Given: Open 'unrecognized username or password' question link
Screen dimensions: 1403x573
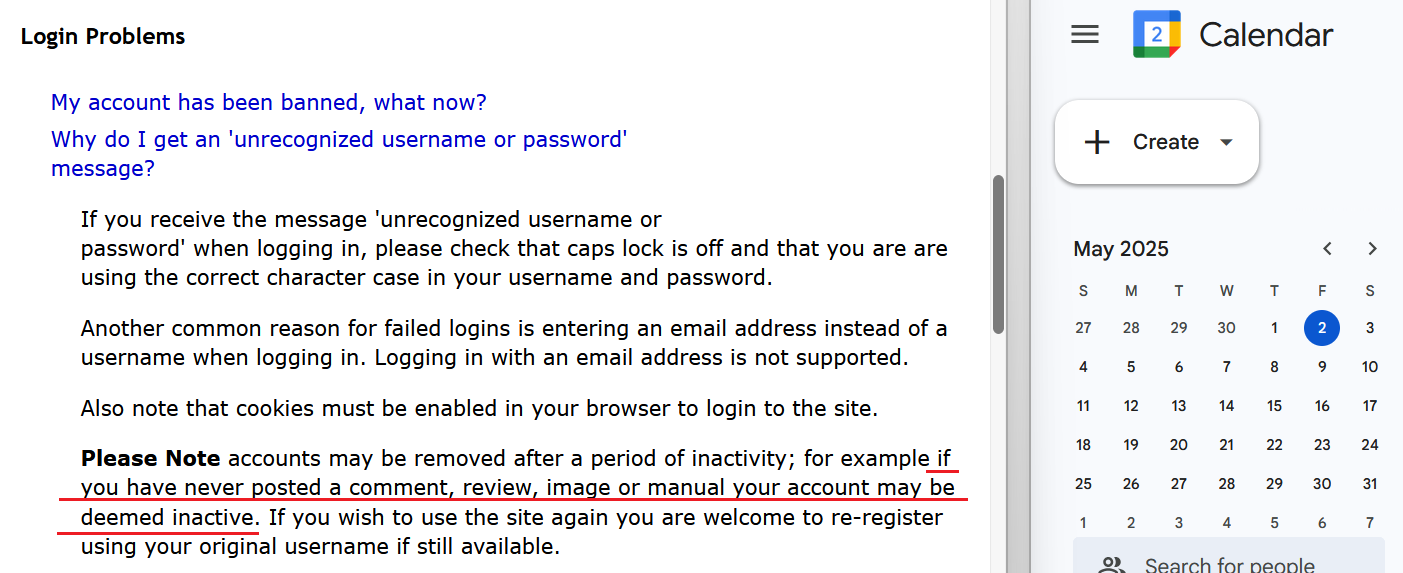Looking at the screenshot, I should click(x=339, y=153).
